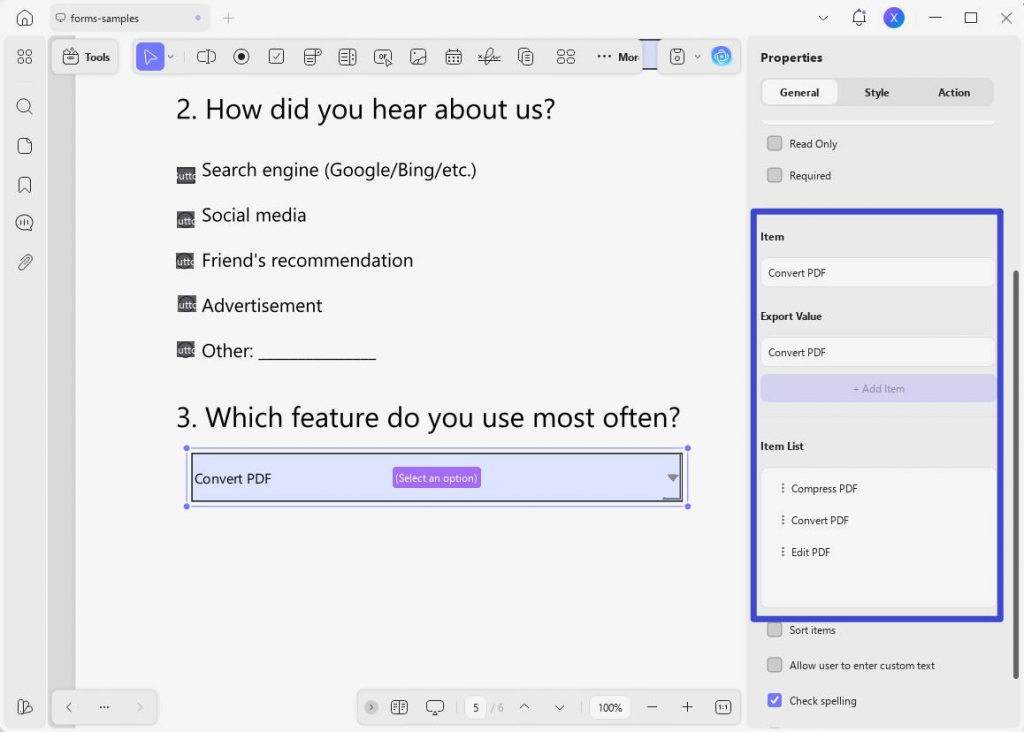Viewport: 1024px width, 732px height.
Task: Click the page number field showing 5
Action: point(475,707)
